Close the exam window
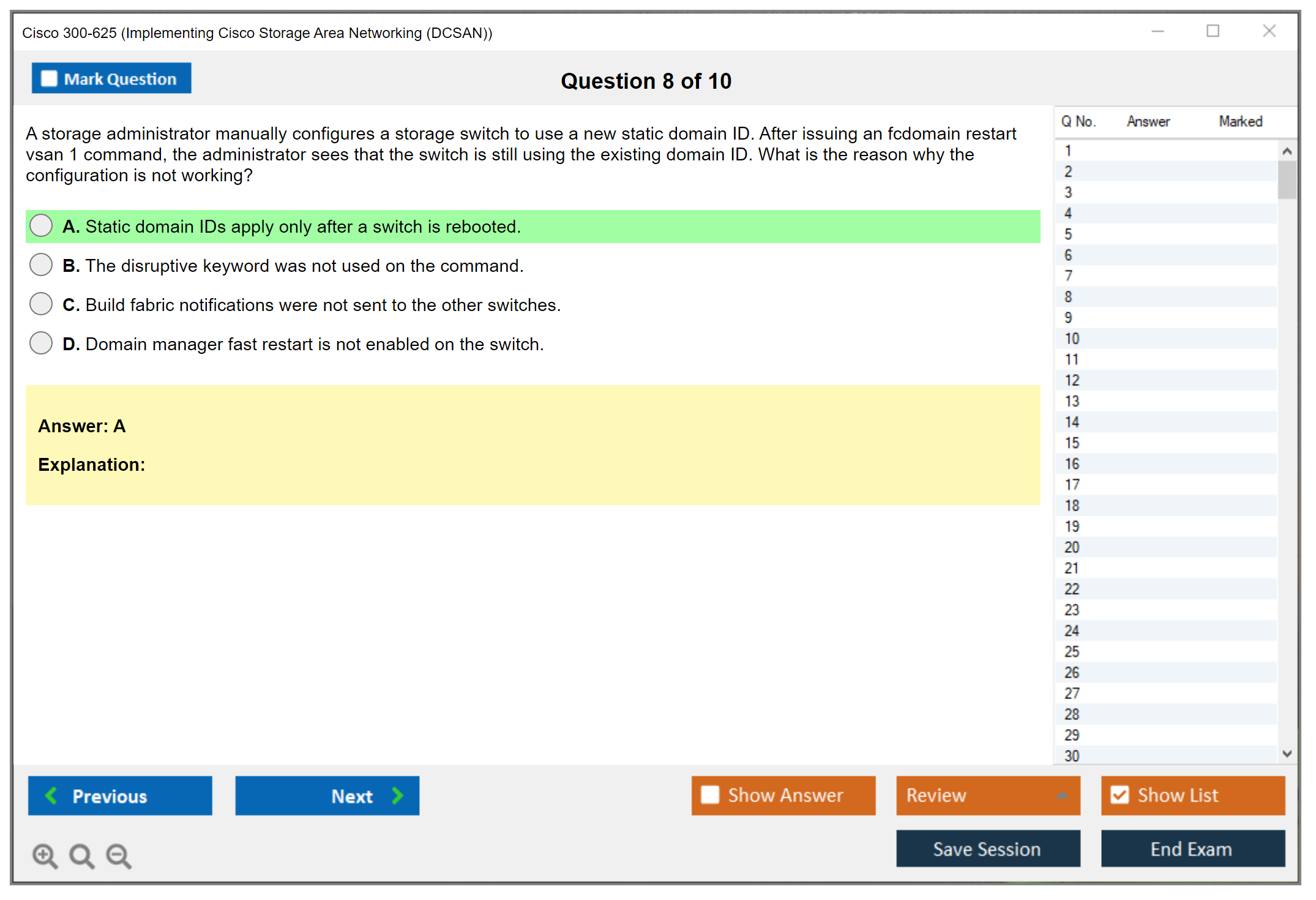The image size is (1316, 900). tap(1269, 31)
